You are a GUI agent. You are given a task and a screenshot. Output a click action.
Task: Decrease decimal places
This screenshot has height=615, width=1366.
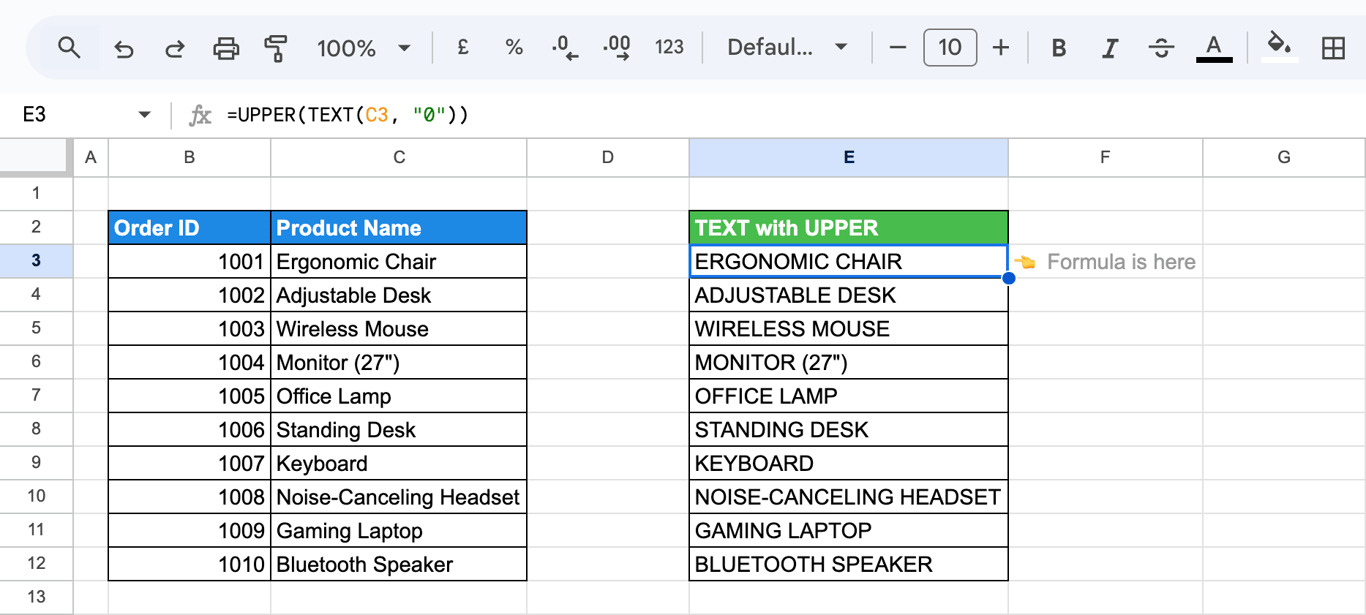pyautogui.click(x=565, y=48)
